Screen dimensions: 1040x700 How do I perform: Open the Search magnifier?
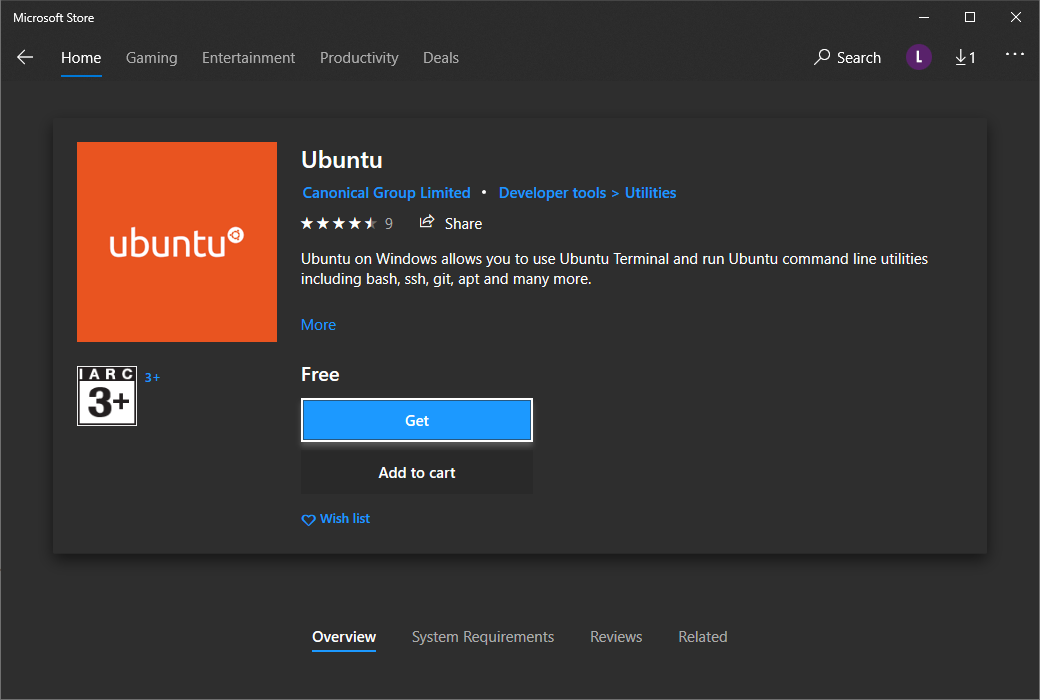(x=822, y=57)
